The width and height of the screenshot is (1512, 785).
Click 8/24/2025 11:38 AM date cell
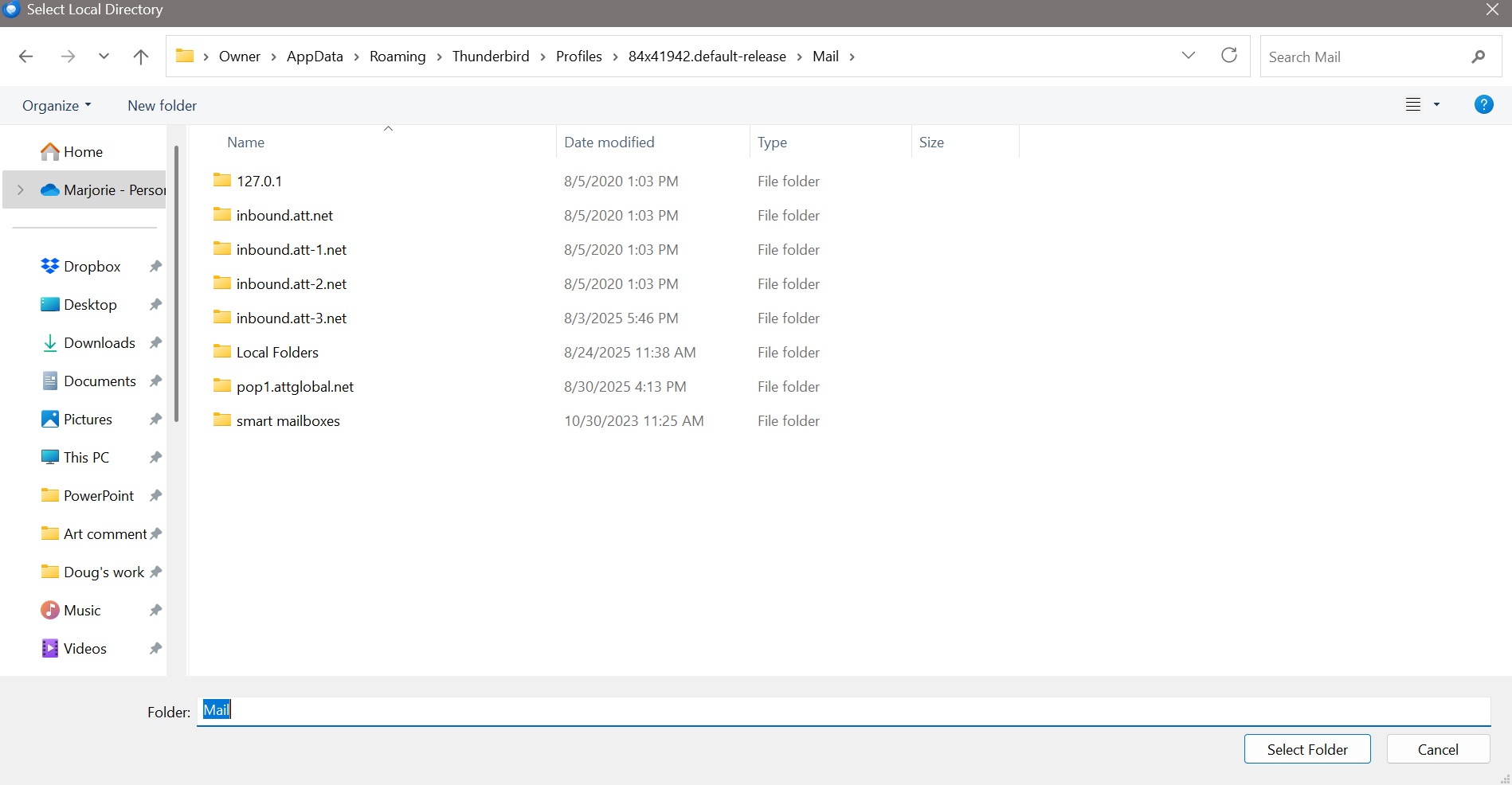click(x=630, y=352)
